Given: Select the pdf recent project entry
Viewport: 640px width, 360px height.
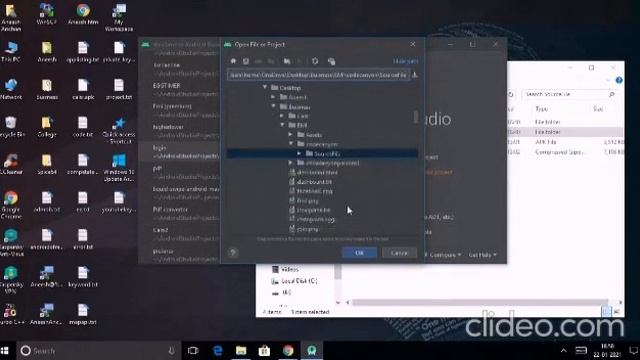Looking at the screenshot, I should [180, 172].
